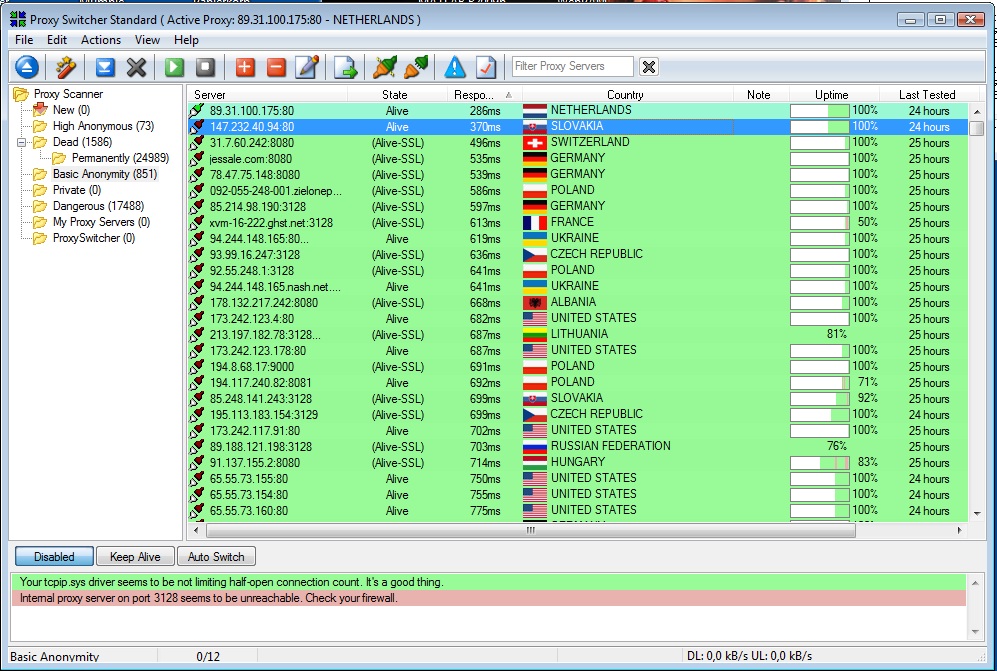Viewport: 997px width, 671px height.
Task: Toggle the Disabled mode button
Action: (54, 557)
